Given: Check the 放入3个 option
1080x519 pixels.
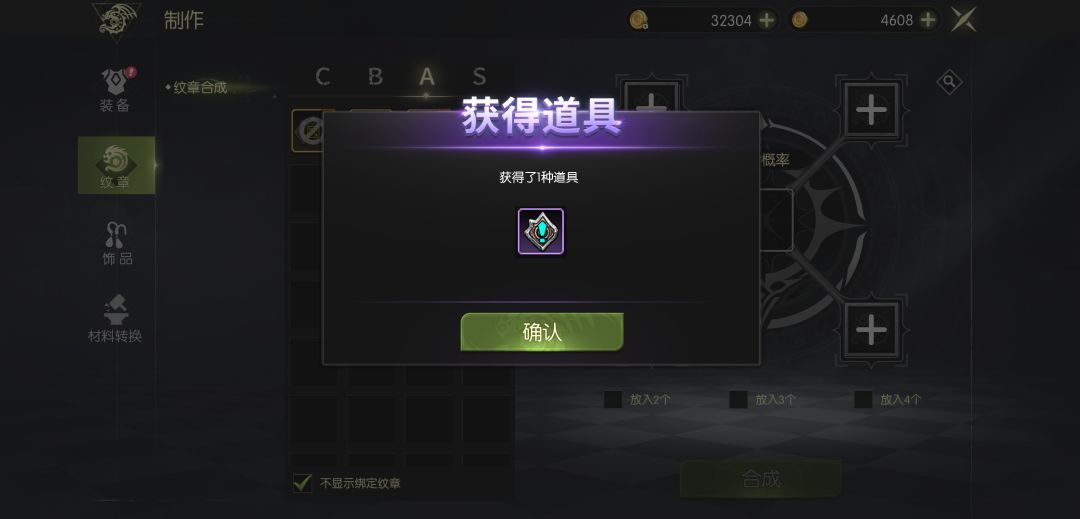Looking at the screenshot, I should (738, 399).
